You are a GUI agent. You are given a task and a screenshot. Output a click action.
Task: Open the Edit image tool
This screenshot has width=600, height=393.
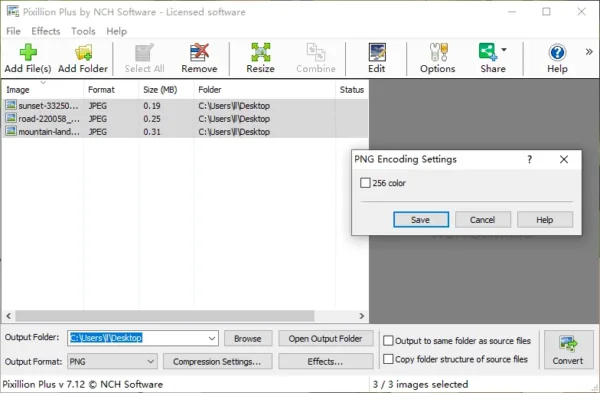pos(377,52)
